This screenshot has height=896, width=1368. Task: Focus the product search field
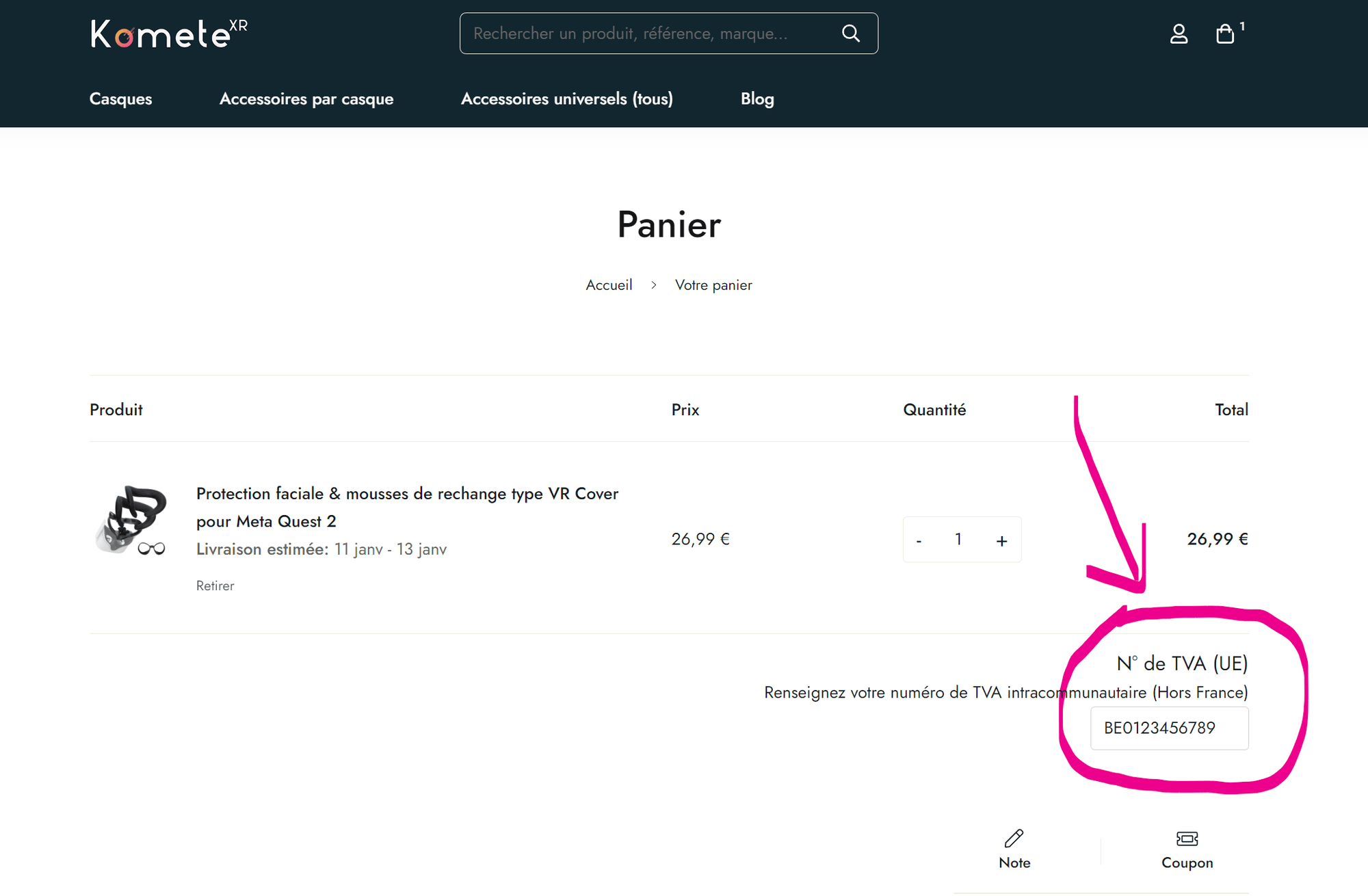click(x=643, y=34)
